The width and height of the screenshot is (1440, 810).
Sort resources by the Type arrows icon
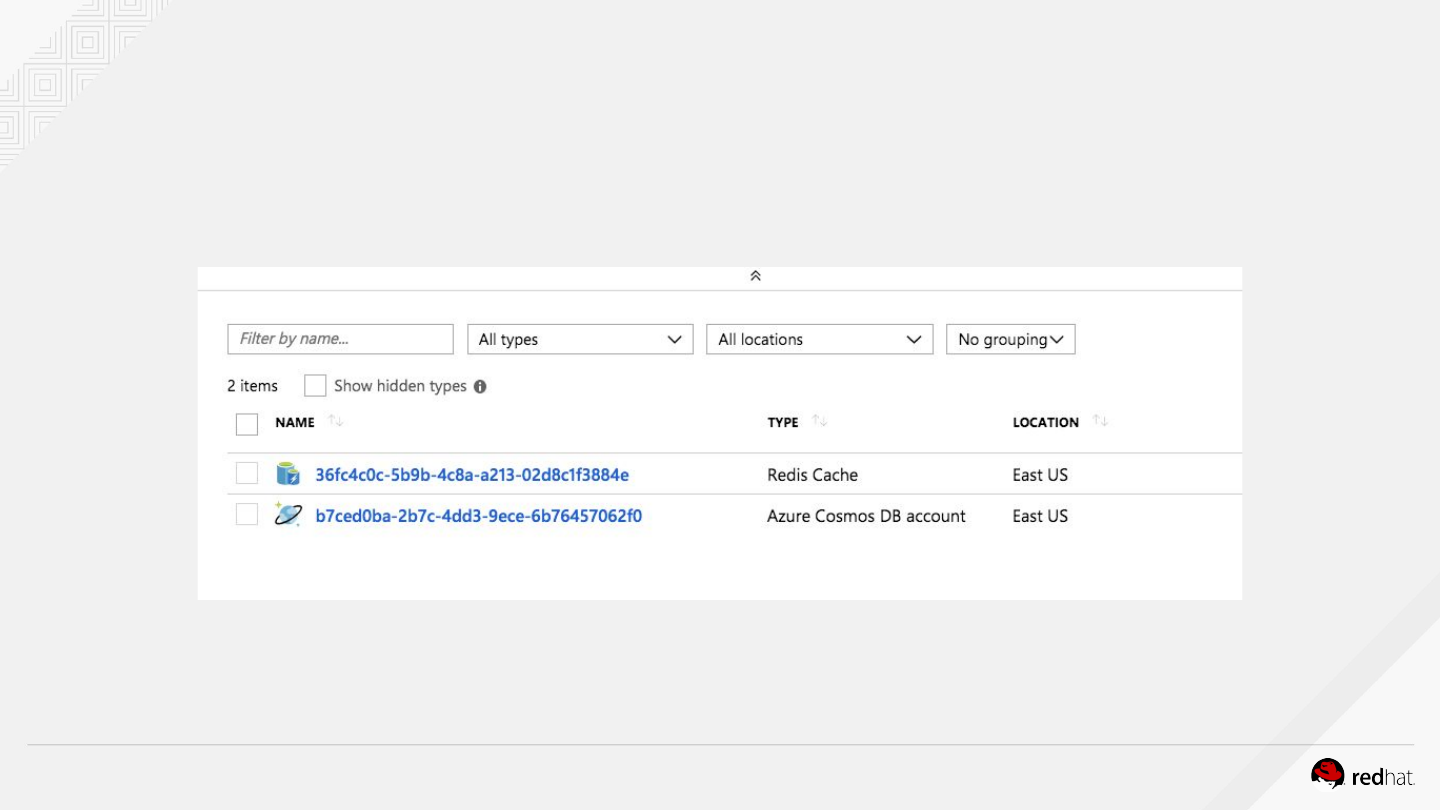pos(820,422)
